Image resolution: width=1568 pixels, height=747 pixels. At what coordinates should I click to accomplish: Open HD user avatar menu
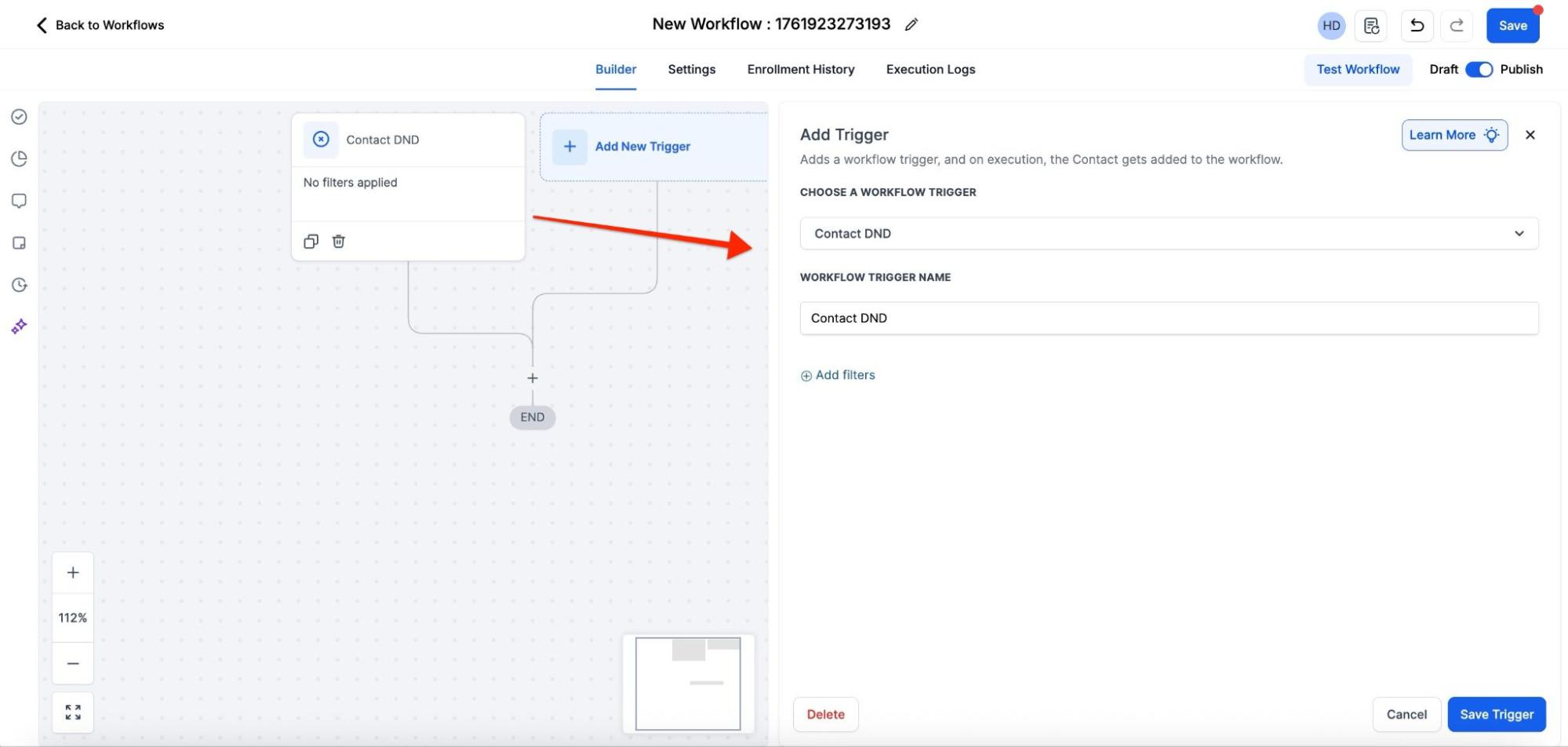pos(1331,26)
